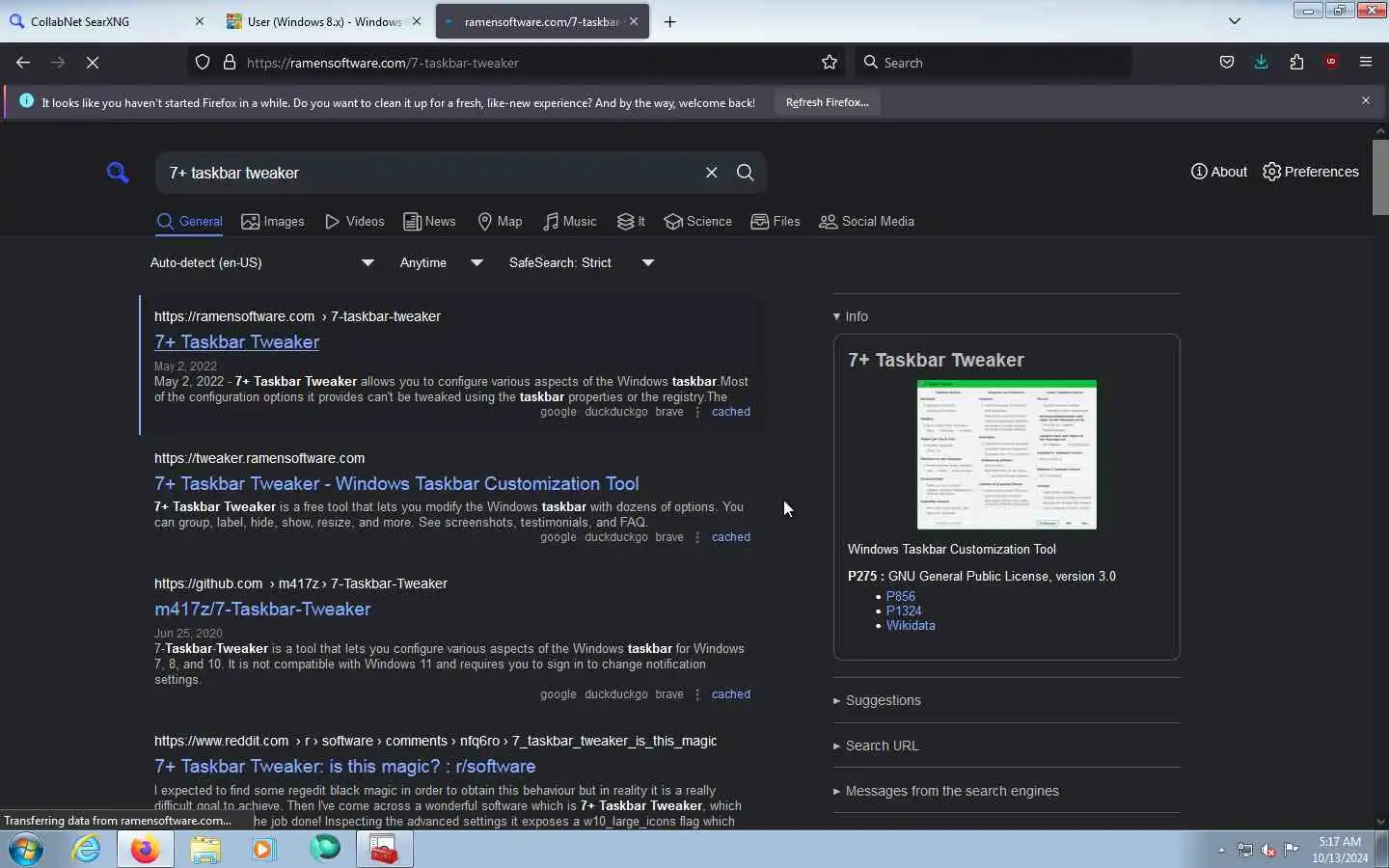The image size is (1389, 868).
Task: Click the 7+ Taskbar Tweaker infobox thumbnail
Action: pyautogui.click(x=1007, y=454)
